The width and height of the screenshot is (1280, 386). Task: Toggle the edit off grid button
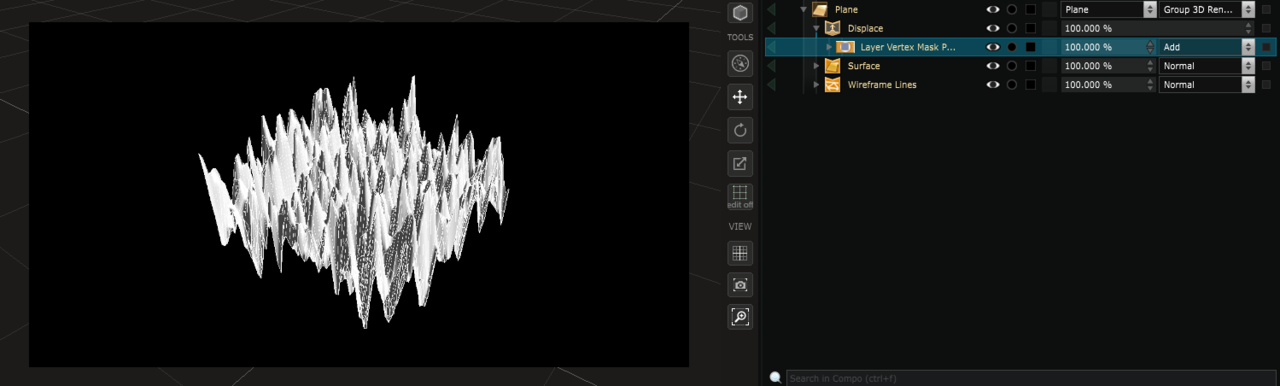pyautogui.click(x=740, y=196)
